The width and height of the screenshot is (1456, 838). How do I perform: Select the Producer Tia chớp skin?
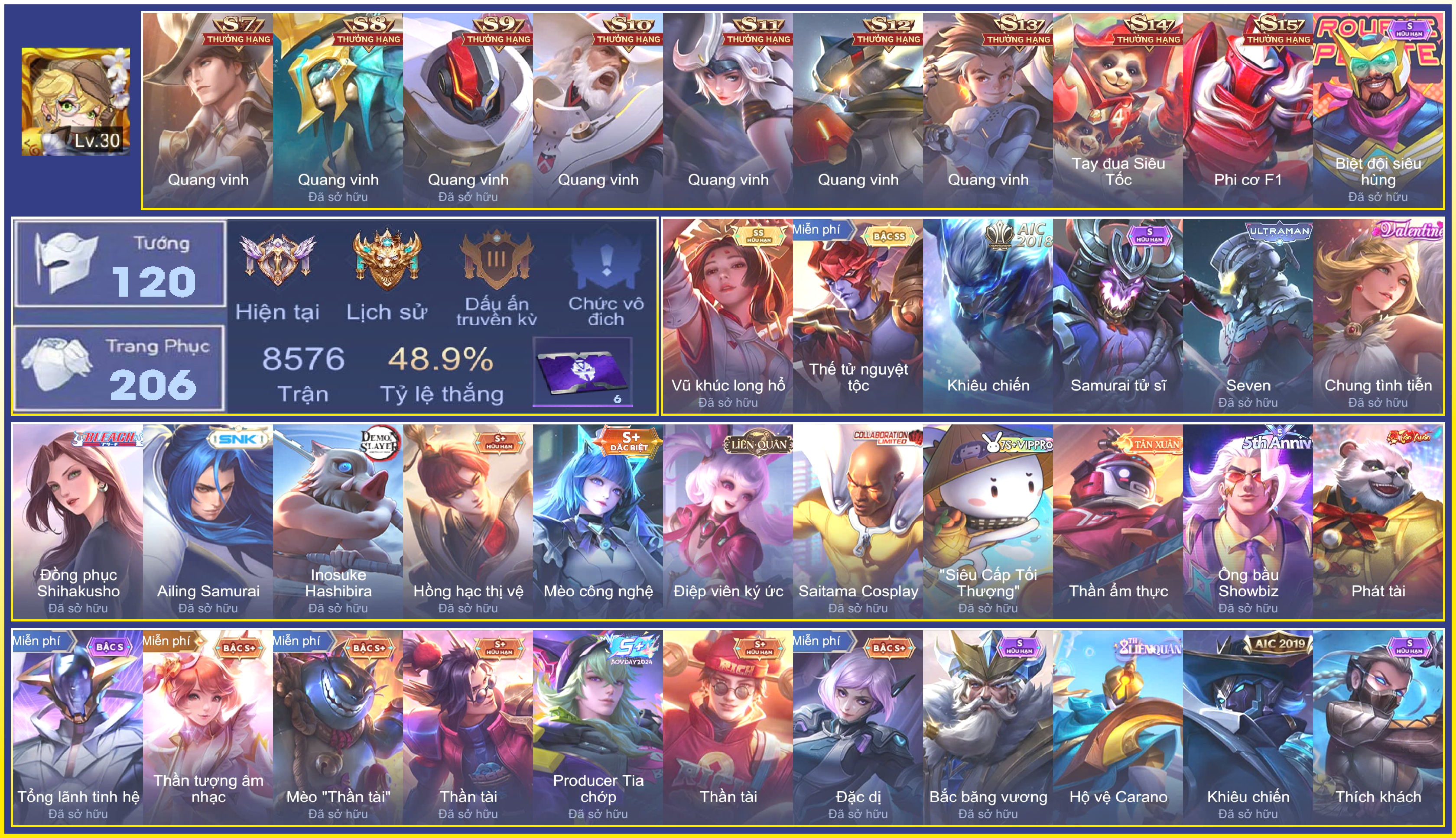point(598,727)
